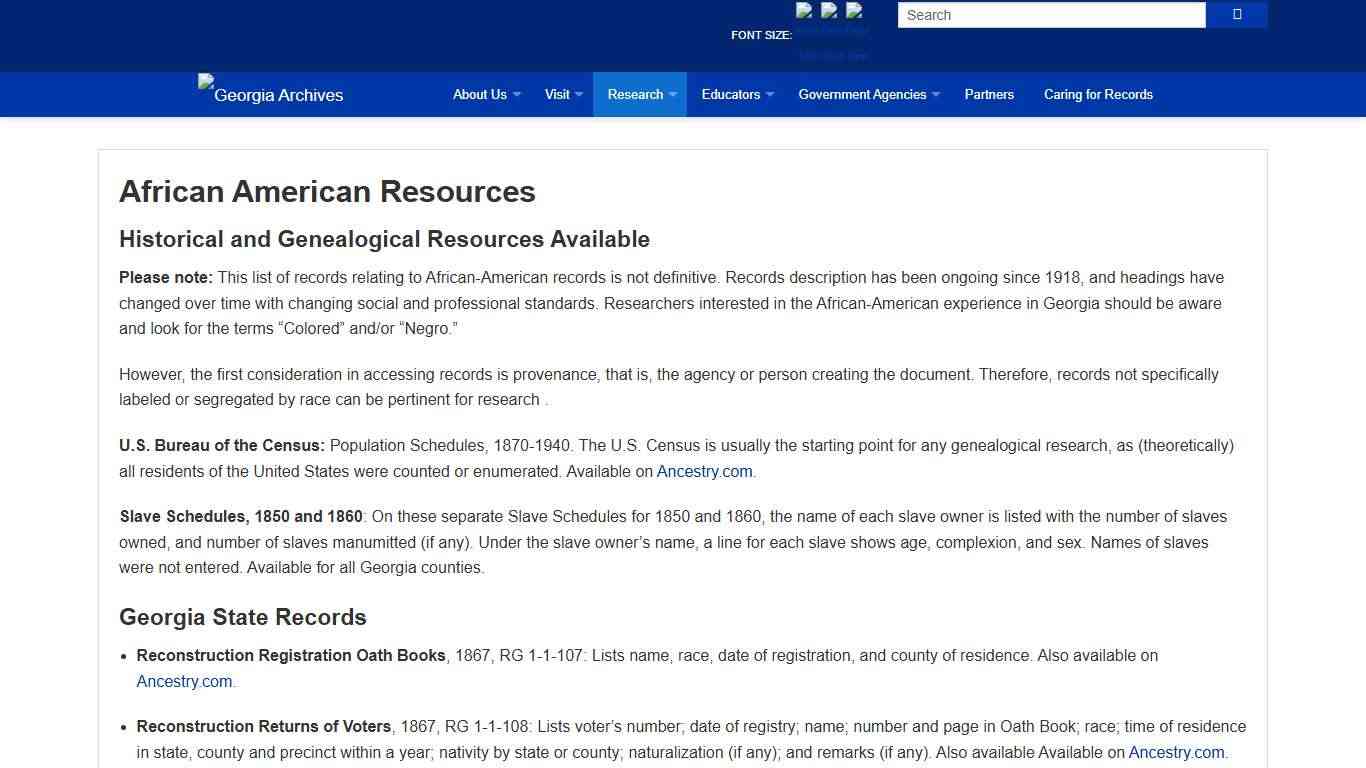Select the About Us menu item
1366x768 pixels.
click(x=479, y=94)
